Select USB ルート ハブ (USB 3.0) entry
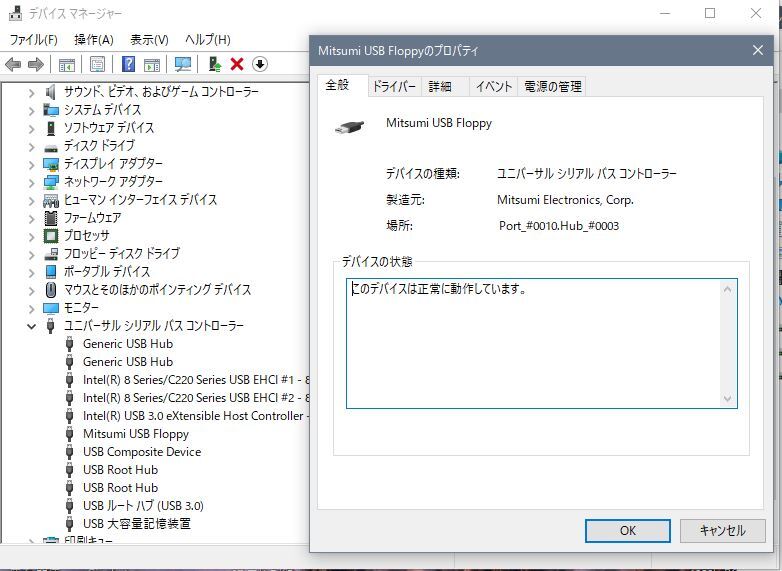Screen dimensions: 782x571 point(143,506)
